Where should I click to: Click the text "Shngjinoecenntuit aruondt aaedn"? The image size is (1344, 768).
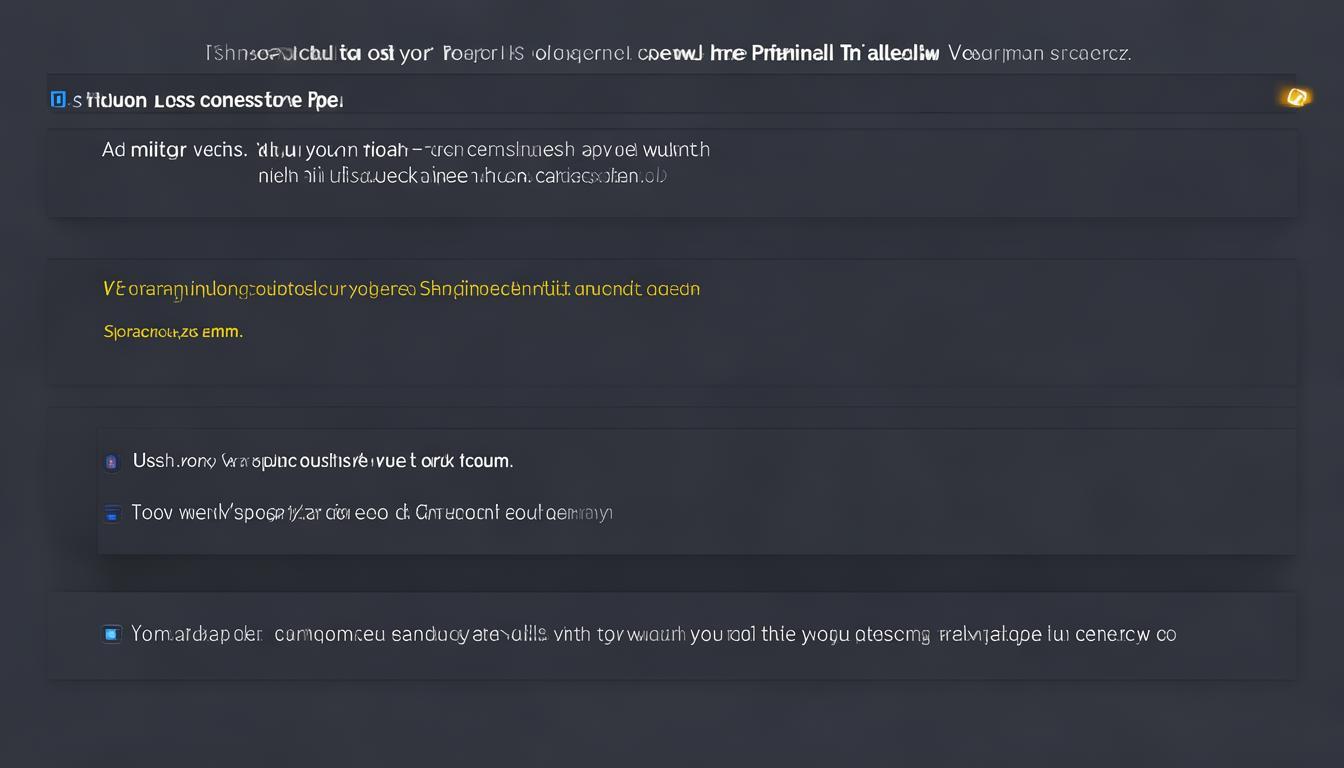(x=559, y=289)
